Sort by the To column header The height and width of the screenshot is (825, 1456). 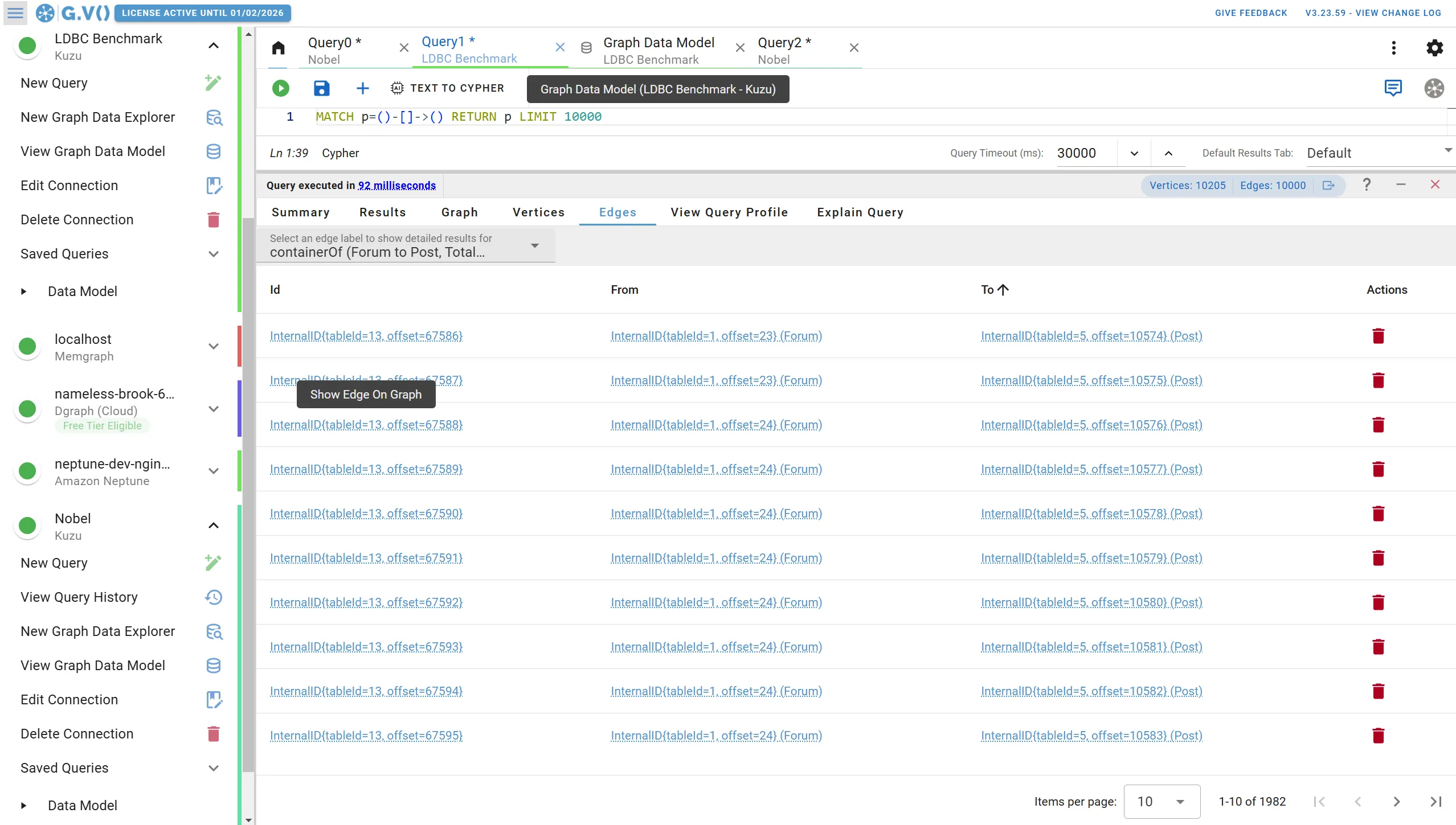995,290
